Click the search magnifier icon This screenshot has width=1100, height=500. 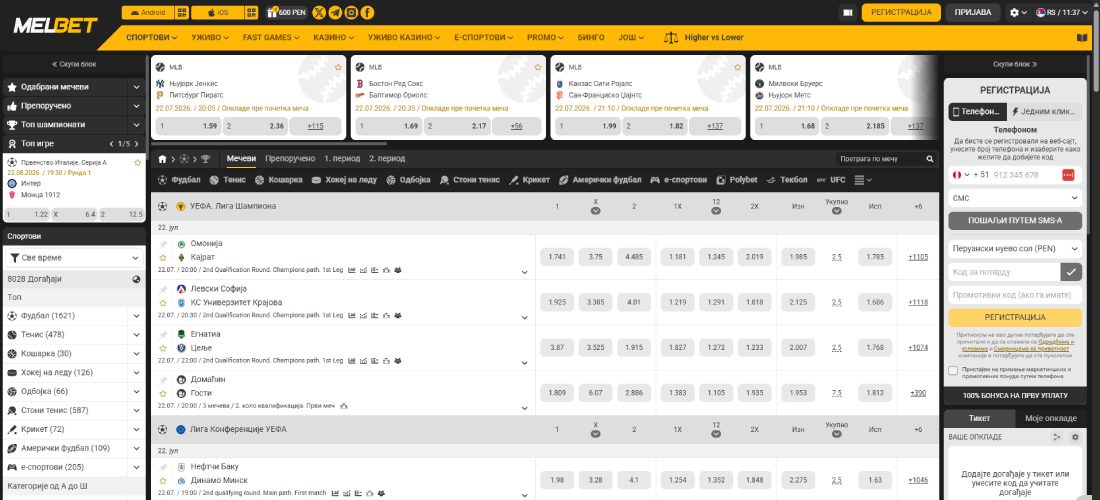coord(930,159)
